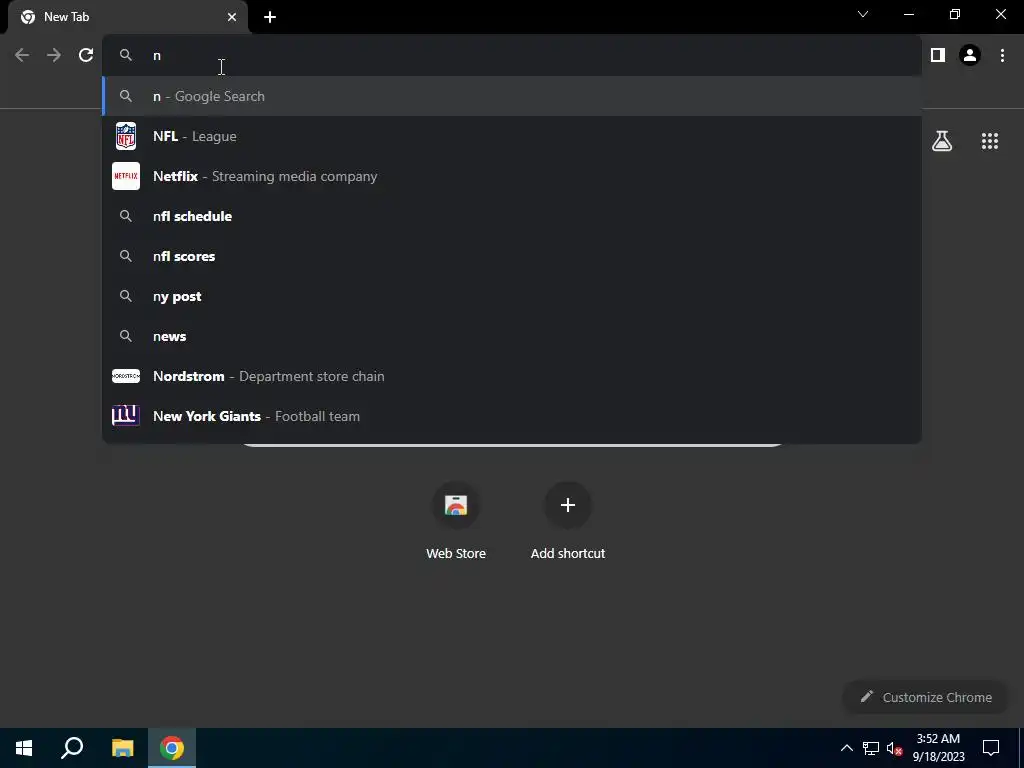Click the New York Giants logo icon
1024x768 pixels.
click(x=125, y=415)
